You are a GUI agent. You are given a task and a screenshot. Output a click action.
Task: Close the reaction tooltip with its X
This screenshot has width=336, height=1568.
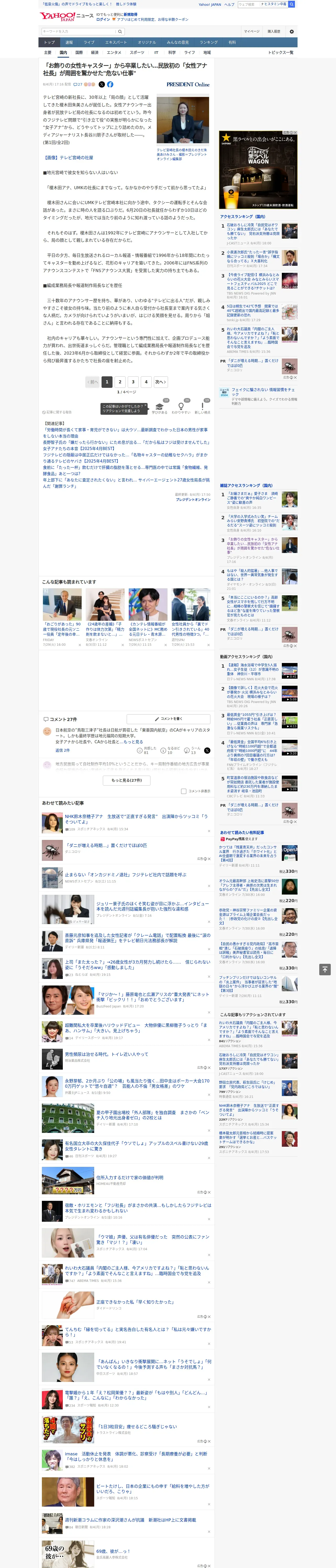(x=145, y=405)
